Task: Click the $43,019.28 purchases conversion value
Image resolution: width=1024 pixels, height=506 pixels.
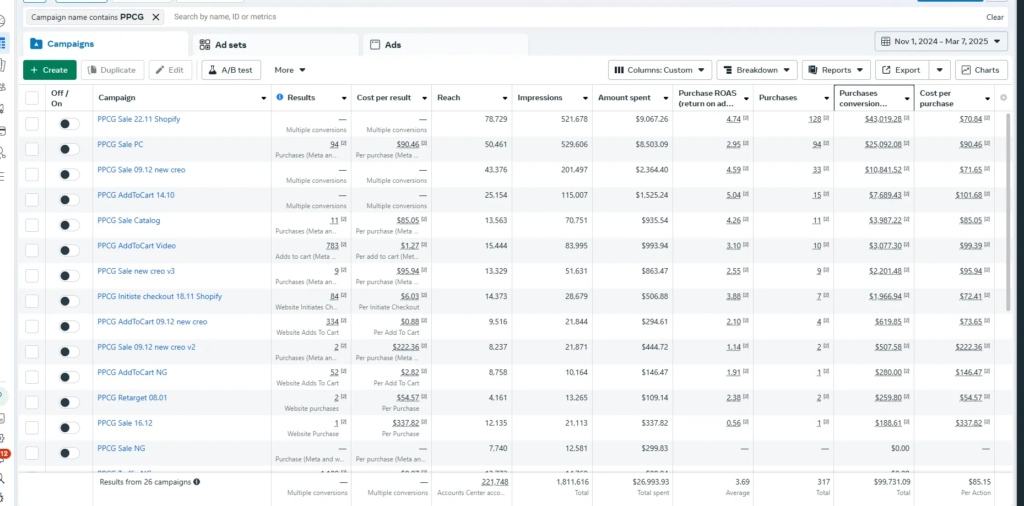Action: tap(883, 119)
